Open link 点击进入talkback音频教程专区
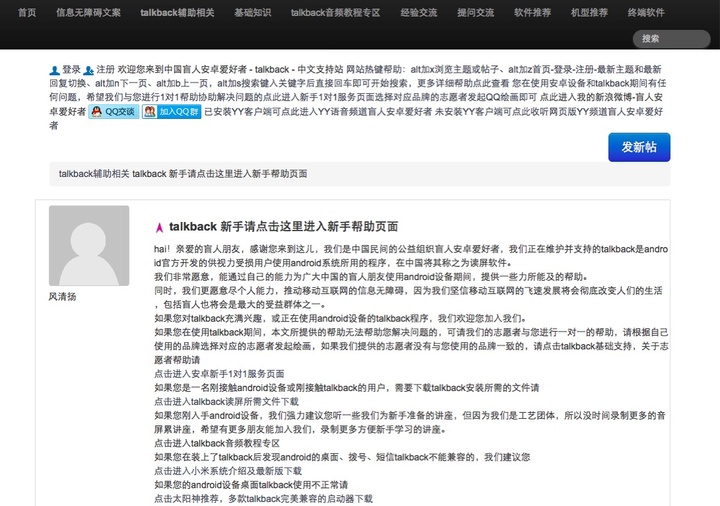 pos(217,443)
